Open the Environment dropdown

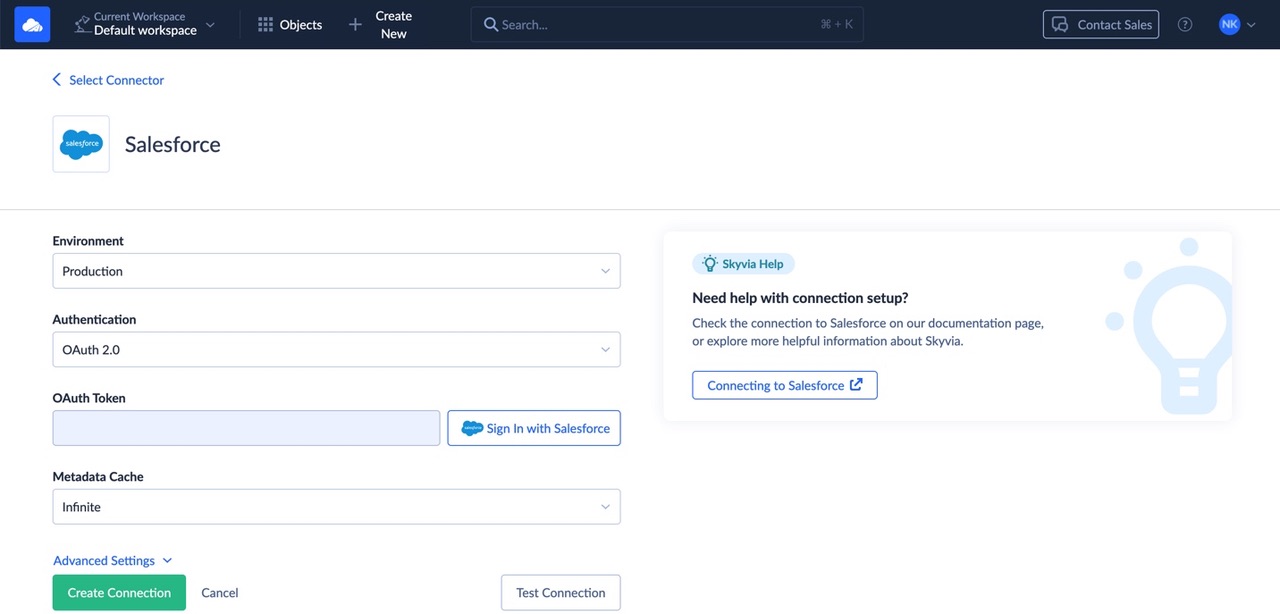click(x=336, y=271)
